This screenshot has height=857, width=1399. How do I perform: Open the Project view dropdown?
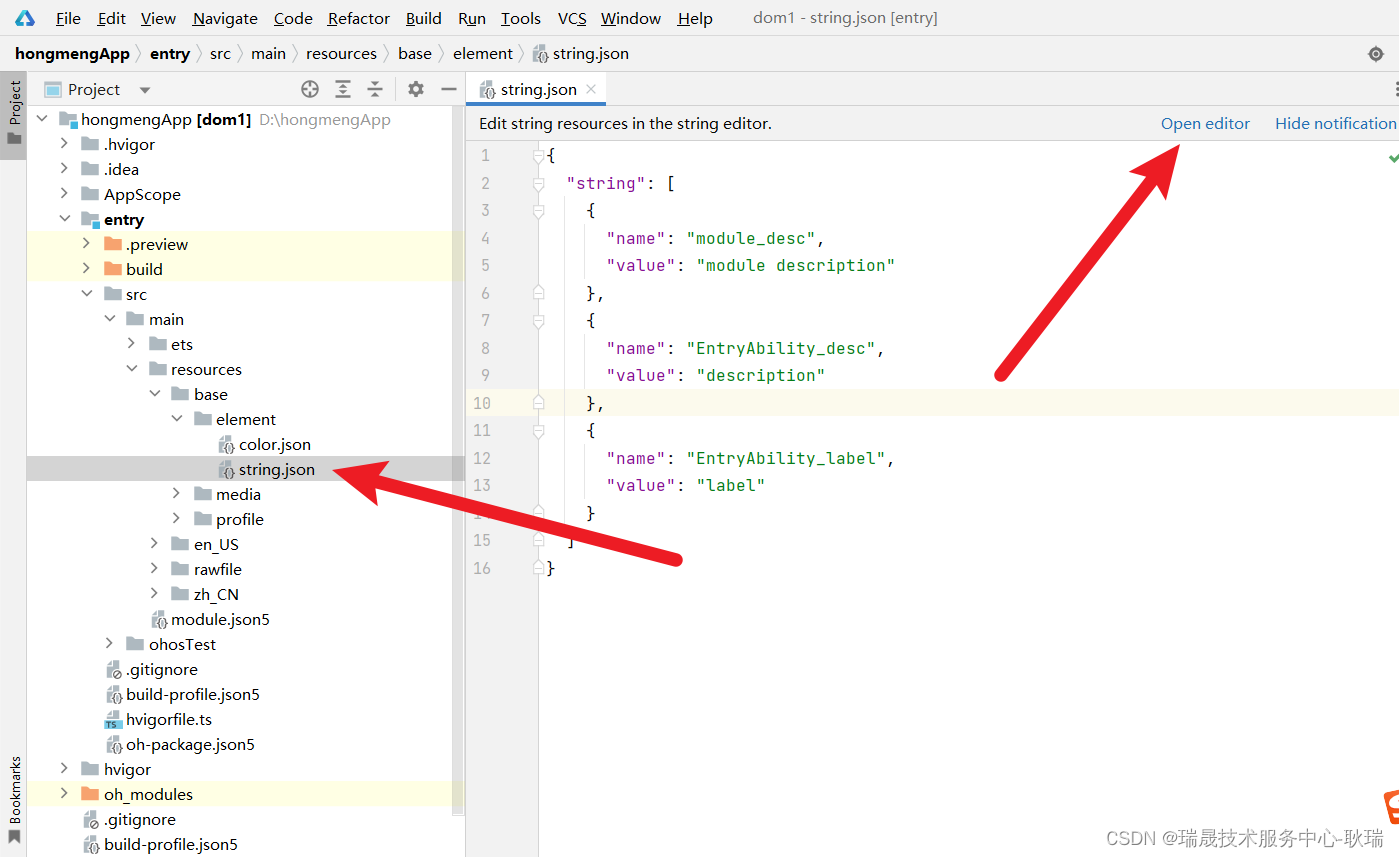145,90
